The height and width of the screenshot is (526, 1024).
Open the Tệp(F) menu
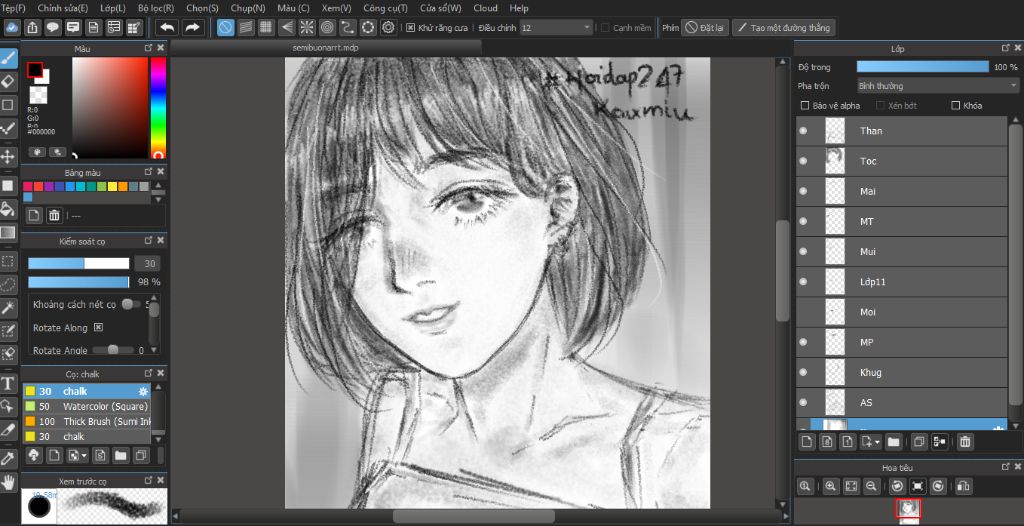tap(13, 8)
